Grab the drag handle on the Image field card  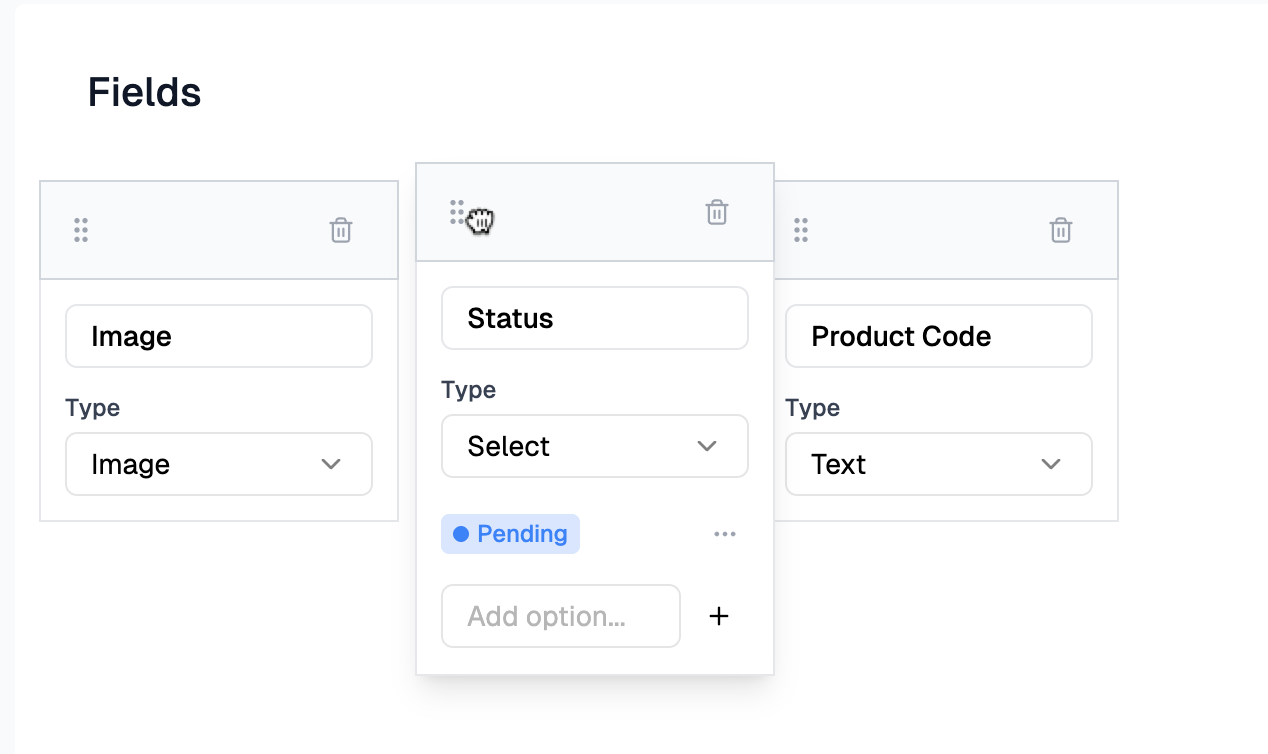(x=81, y=230)
